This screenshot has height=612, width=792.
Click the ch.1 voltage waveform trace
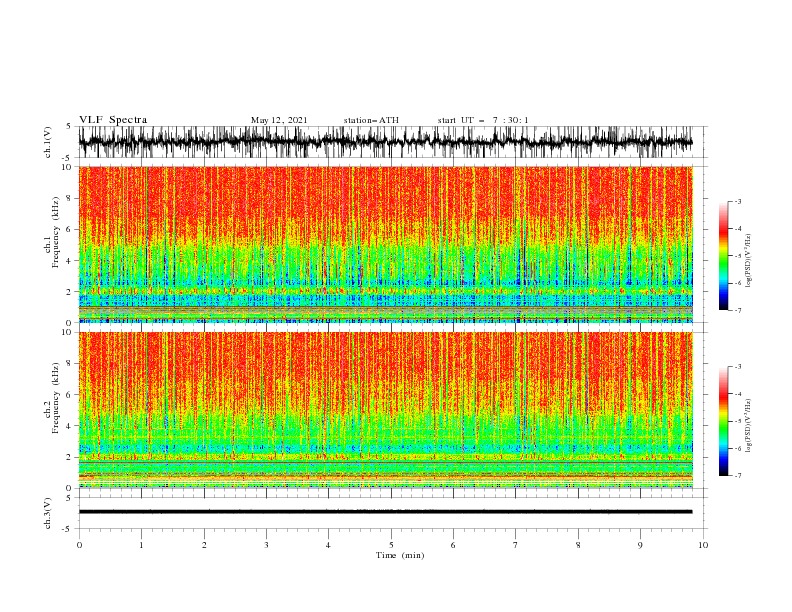tap(385, 142)
